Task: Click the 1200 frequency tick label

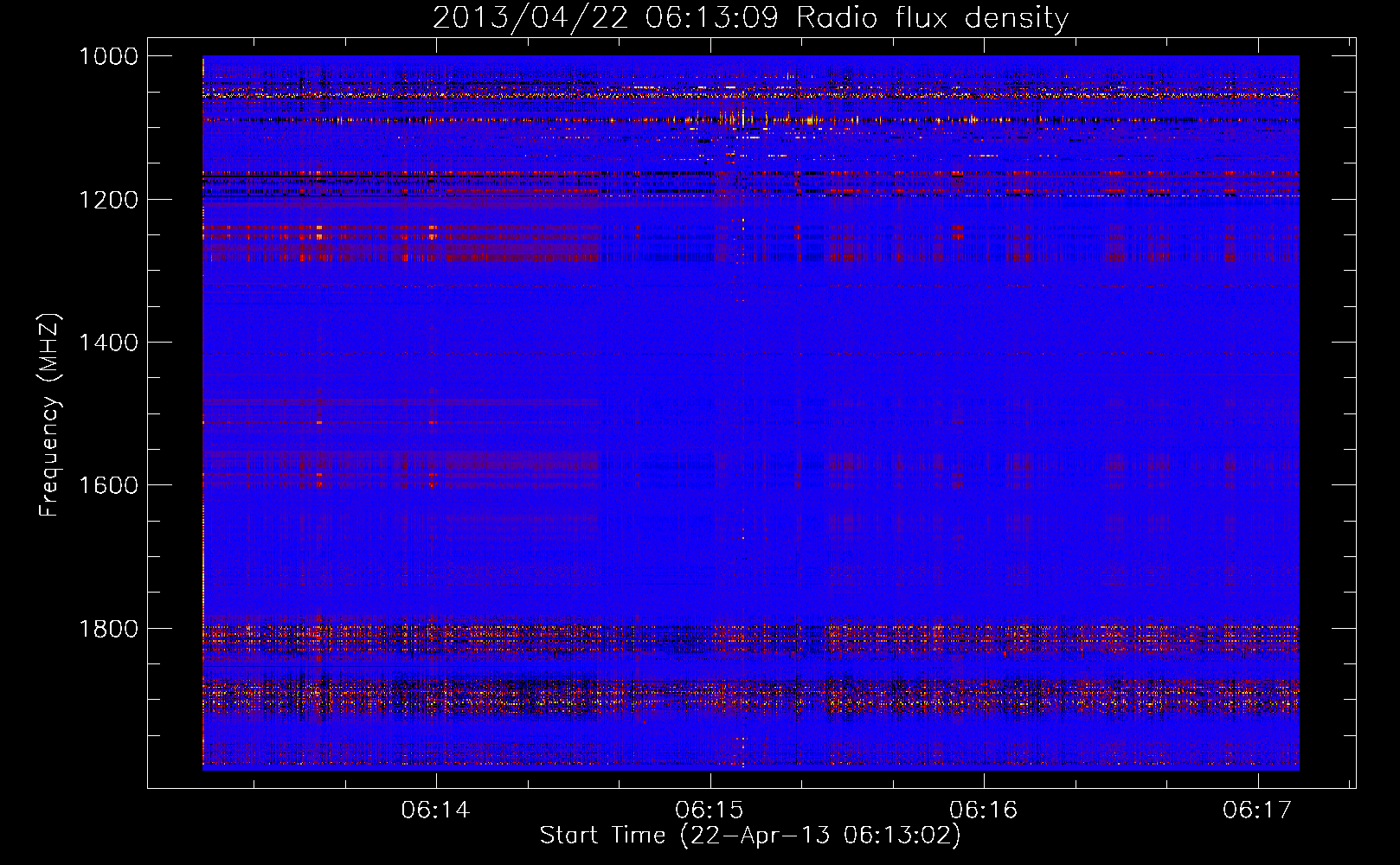Action: click(x=108, y=200)
